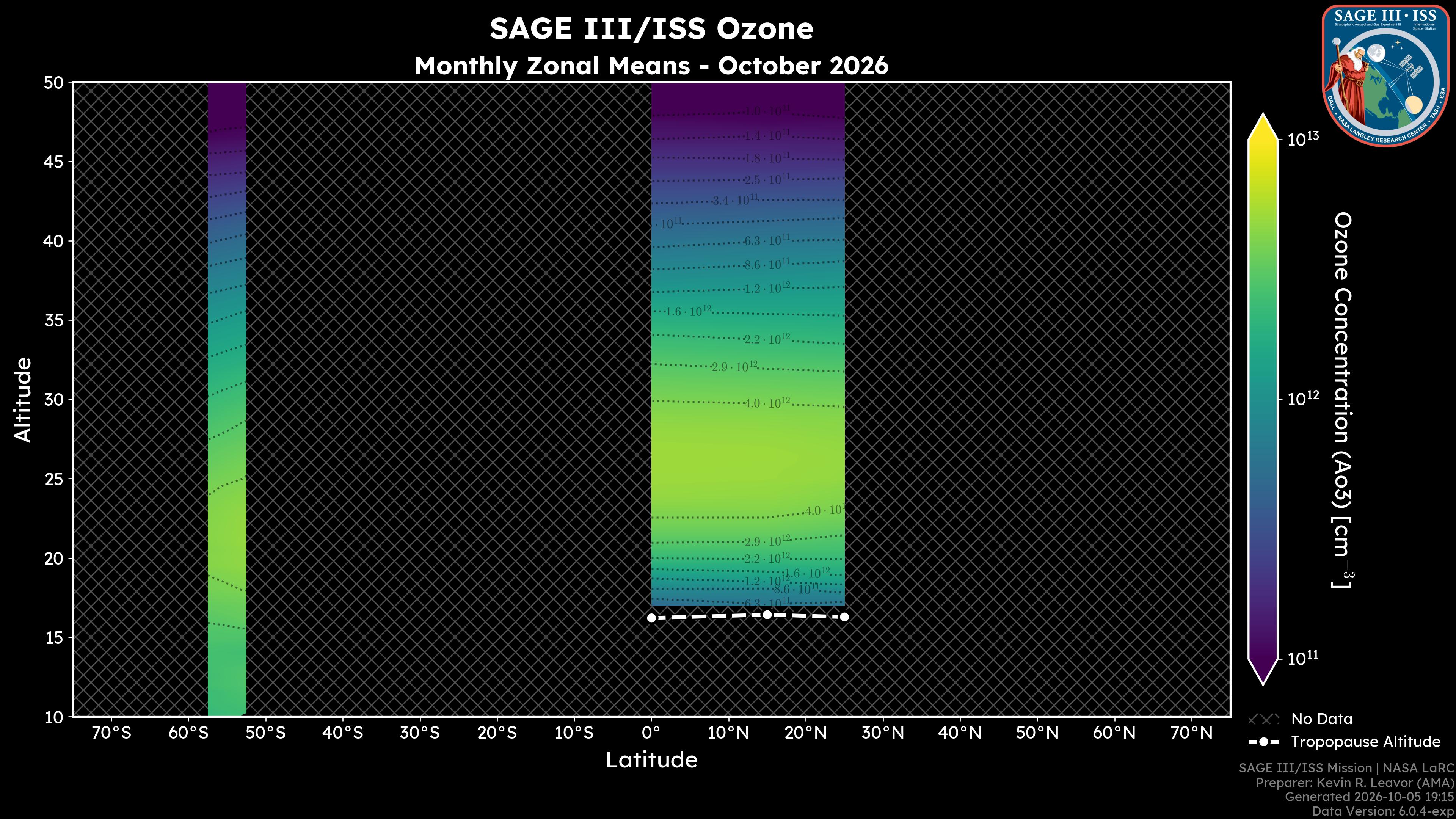Click the altitude axis tick label 35

coord(54,320)
